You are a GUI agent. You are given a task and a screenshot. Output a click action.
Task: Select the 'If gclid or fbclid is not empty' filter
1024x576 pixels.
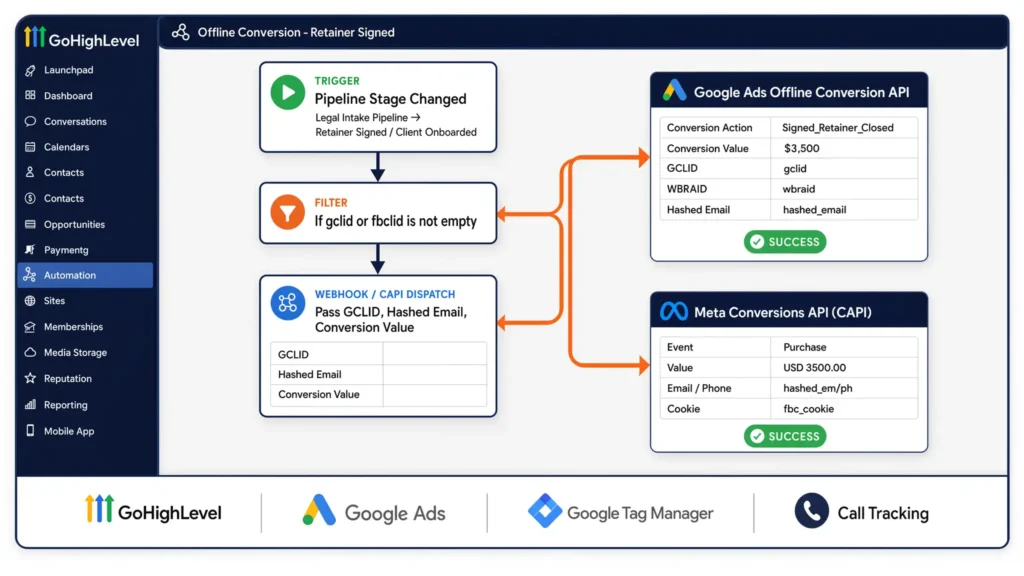(x=396, y=221)
